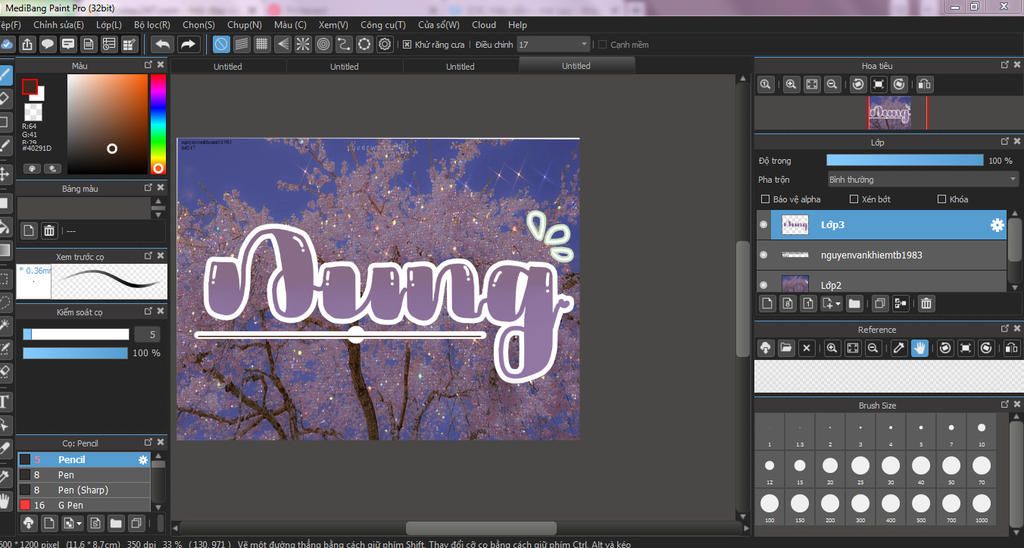Flip the navigator view horizontally
This screenshot has width=1024, height=548.
(924, 84)
